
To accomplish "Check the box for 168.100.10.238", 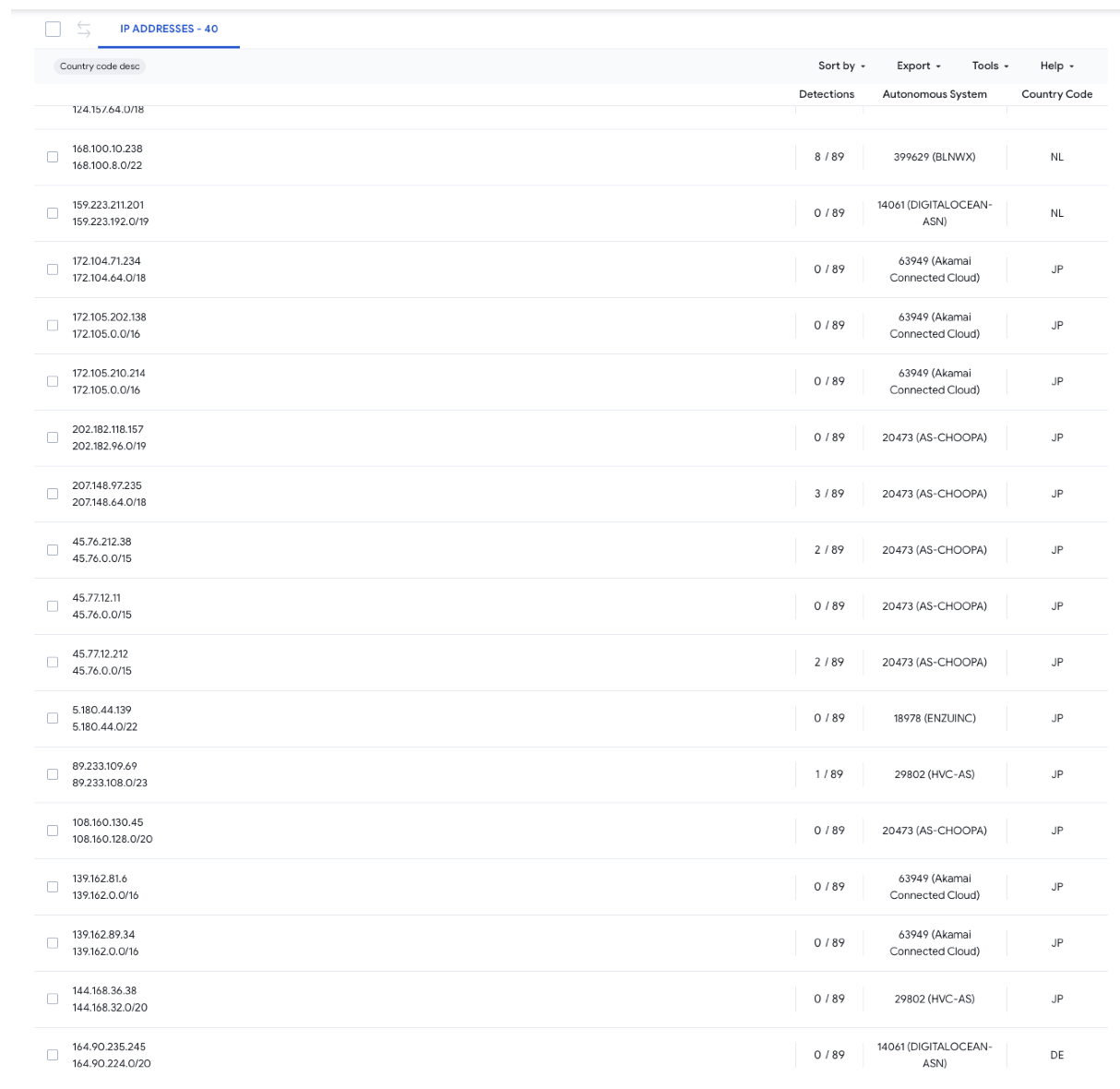I will click(53, 157).
